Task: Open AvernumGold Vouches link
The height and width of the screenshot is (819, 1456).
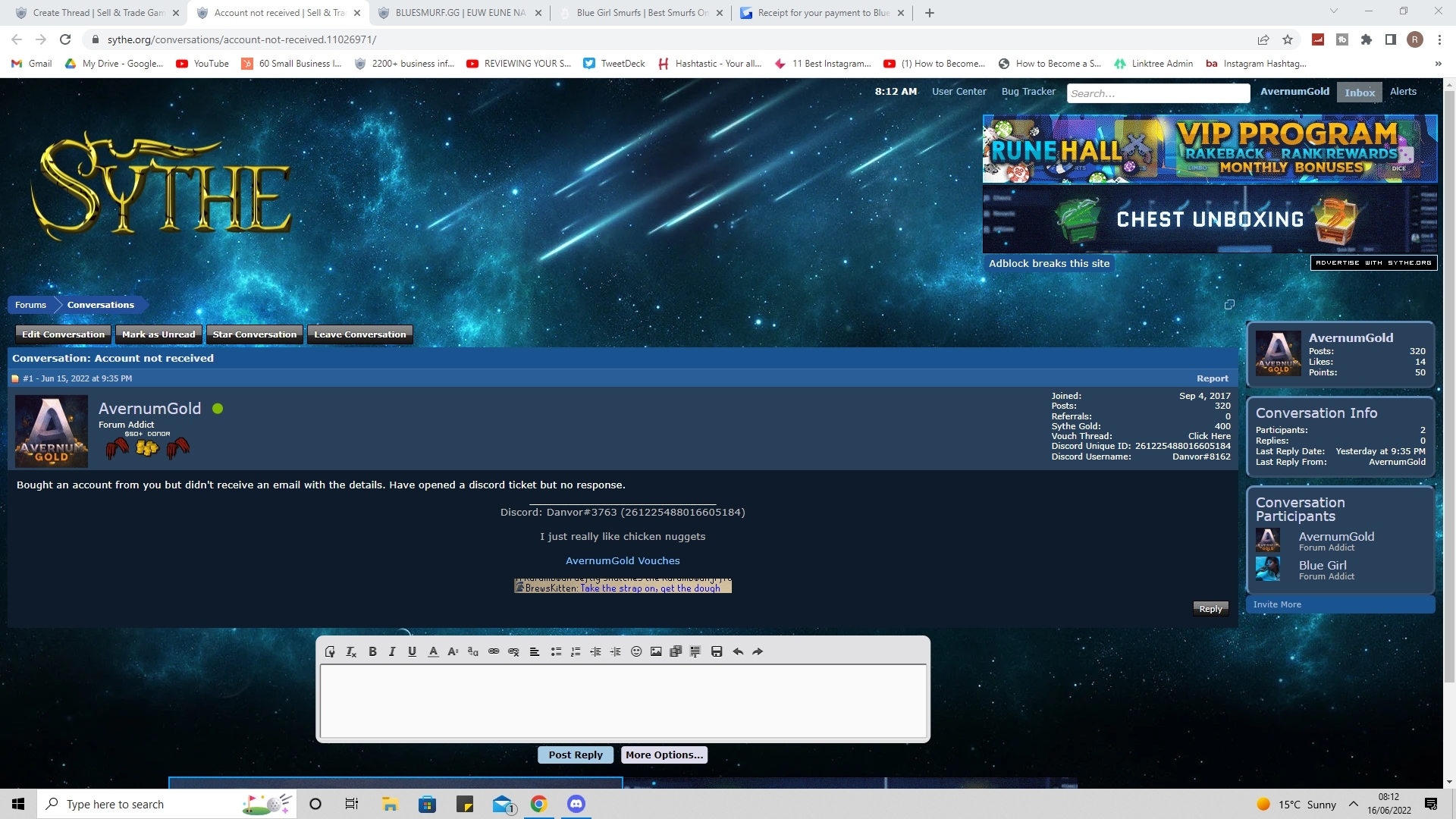Action: pyautogui.click(x=623, y=561)
